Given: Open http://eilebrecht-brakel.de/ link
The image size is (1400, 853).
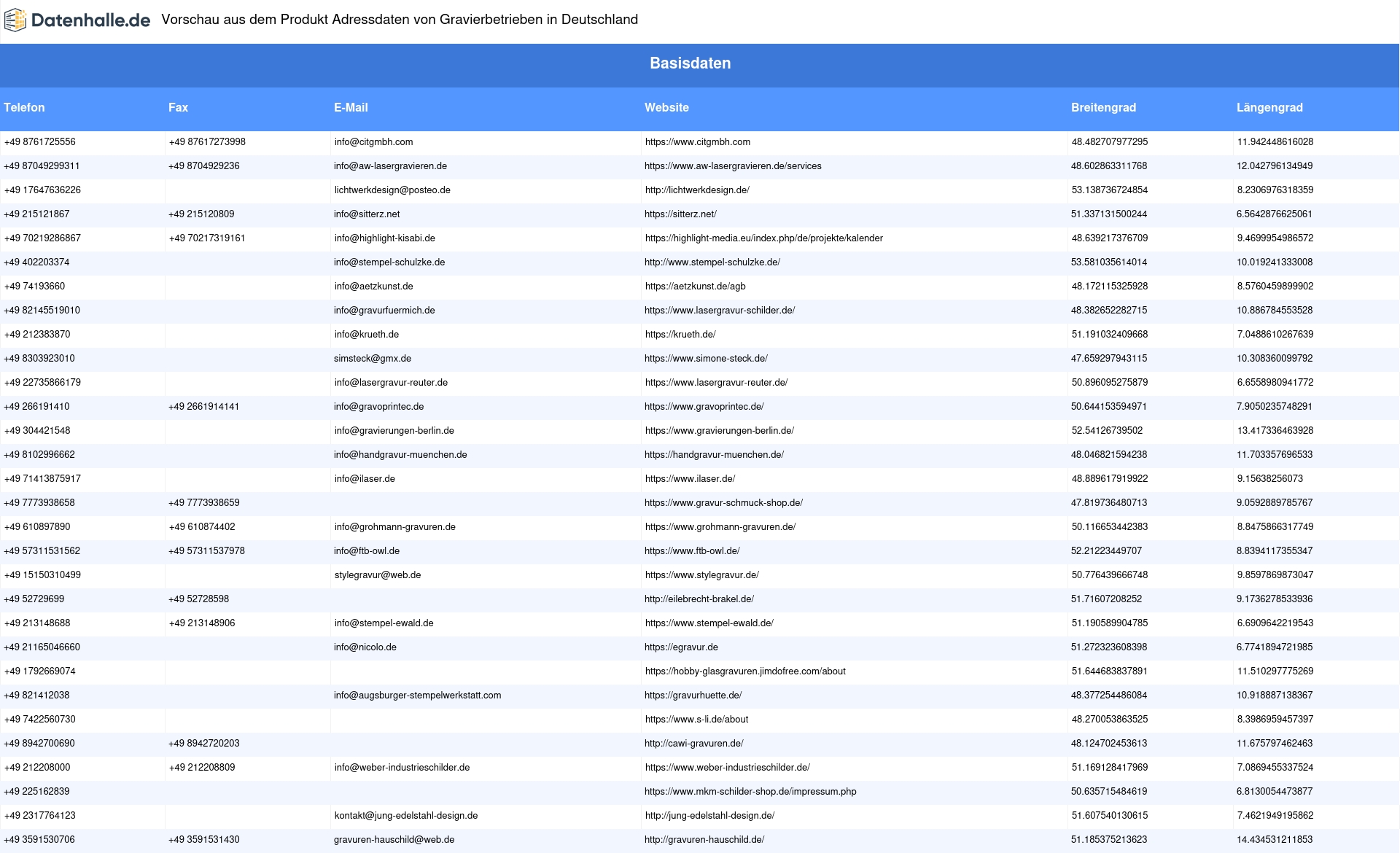Looking at the screenshot, I should tap(699, 599).
